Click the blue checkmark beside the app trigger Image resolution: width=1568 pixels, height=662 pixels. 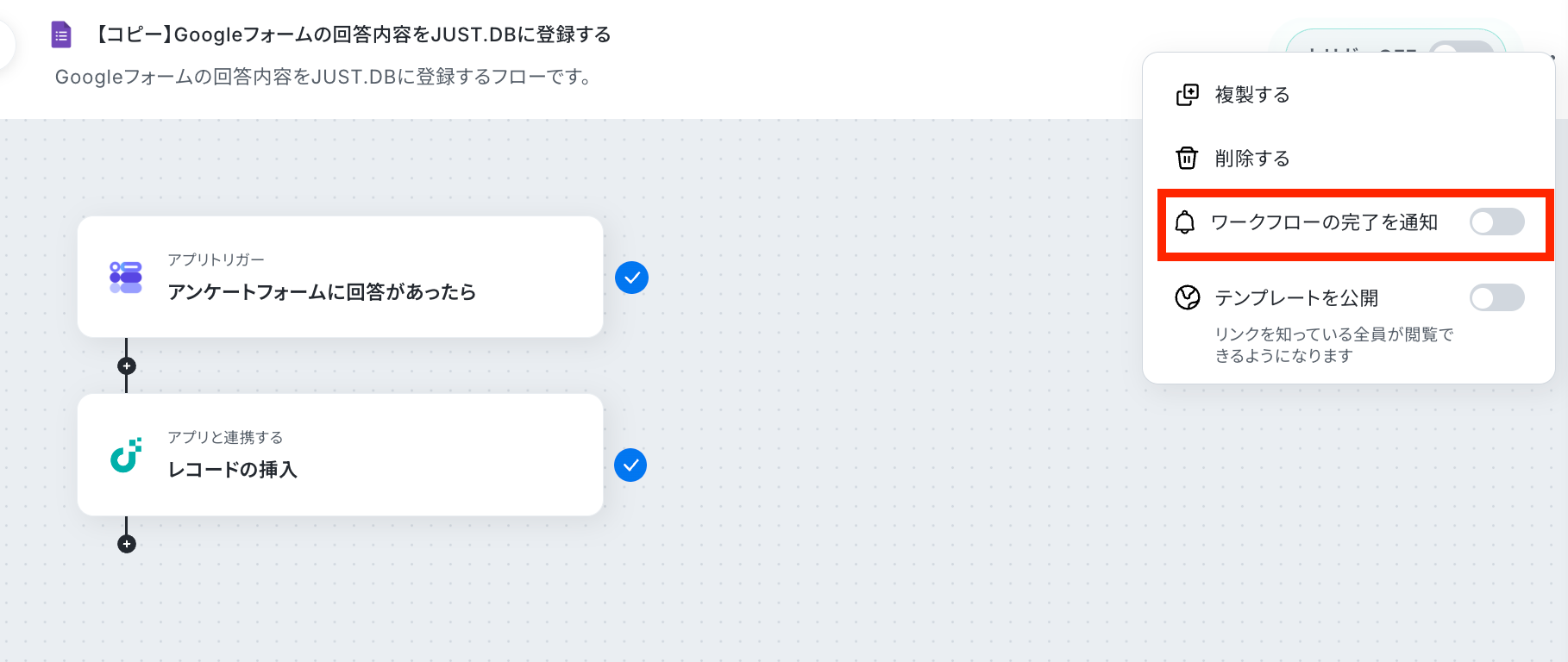coord(631,278)
